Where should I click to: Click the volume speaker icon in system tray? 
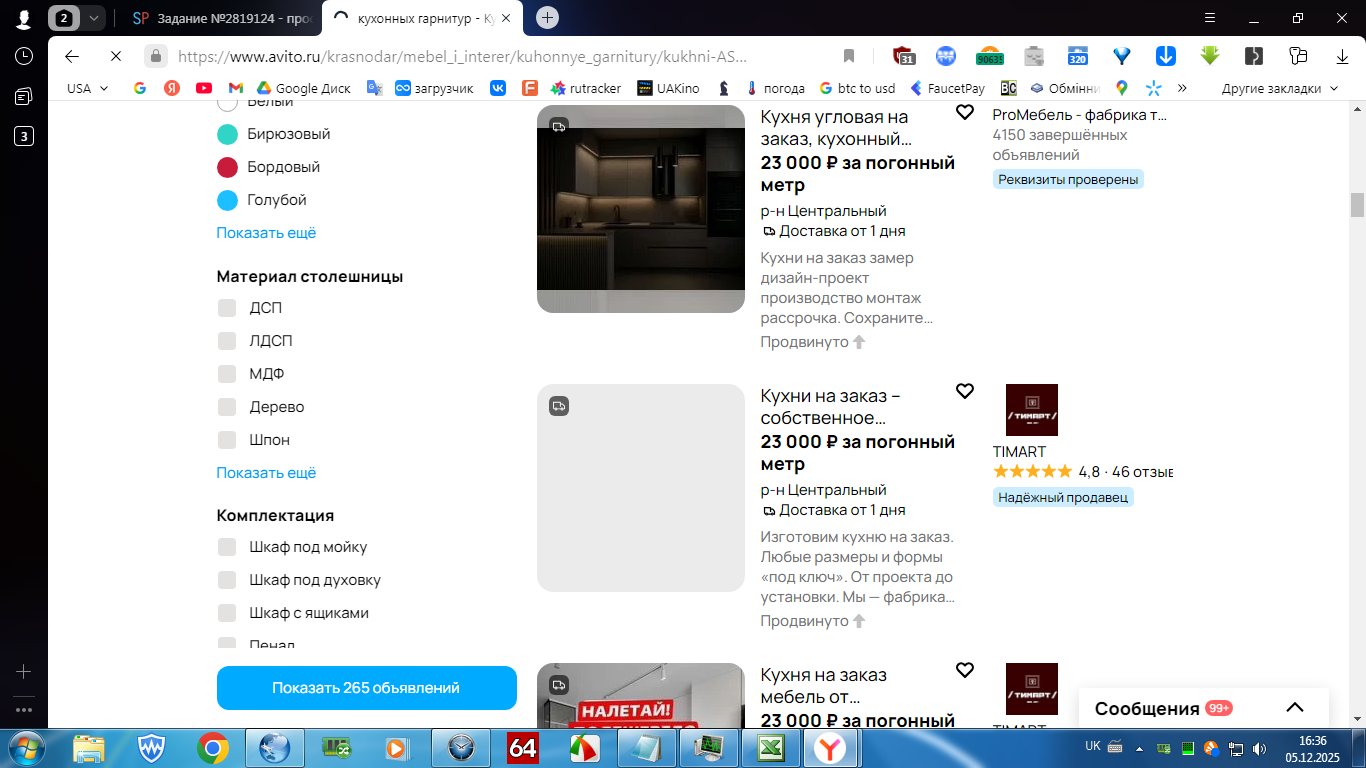(1258, 748)
